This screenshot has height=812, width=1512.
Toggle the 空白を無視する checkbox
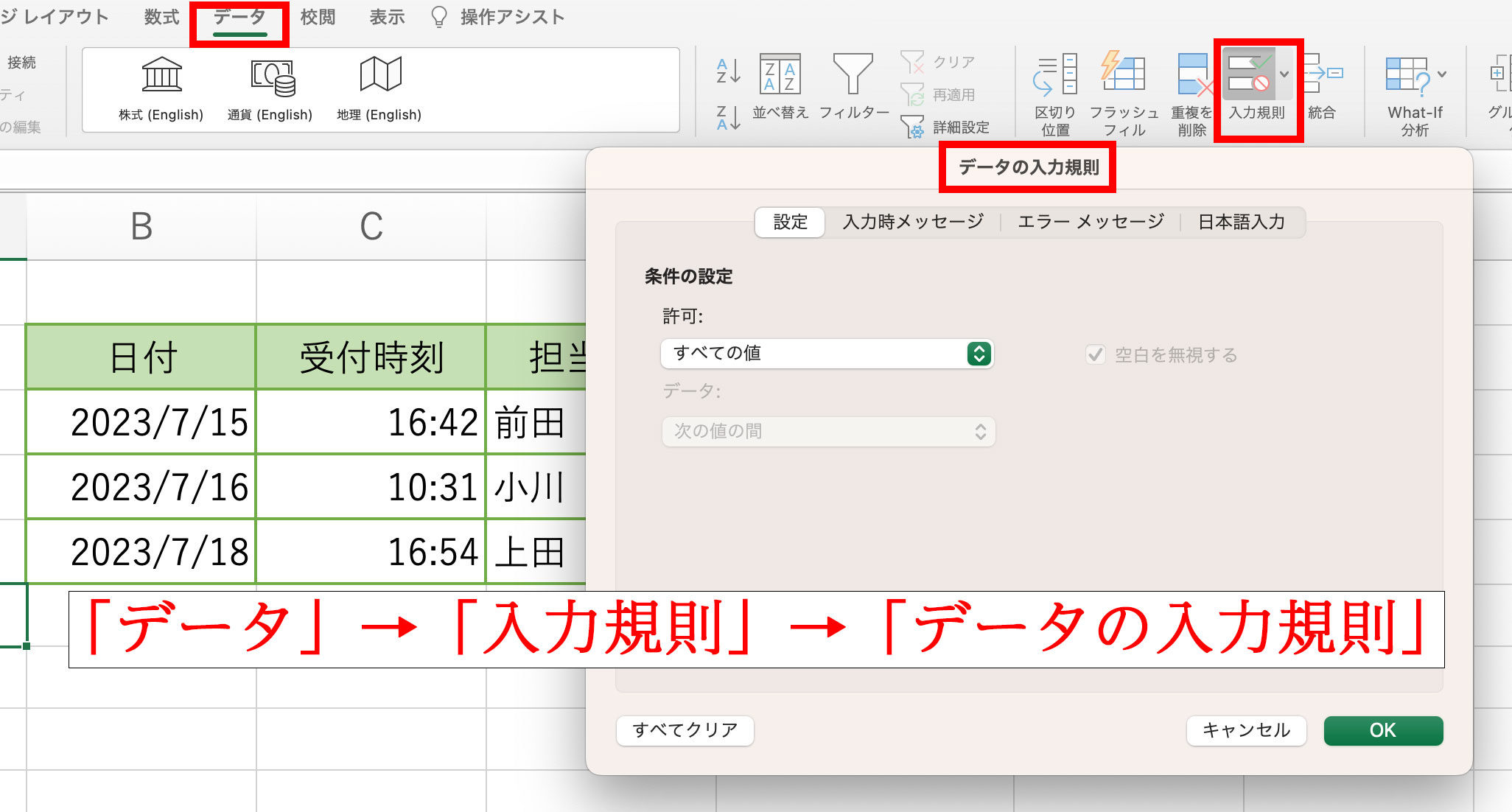tap(1096, 355)
